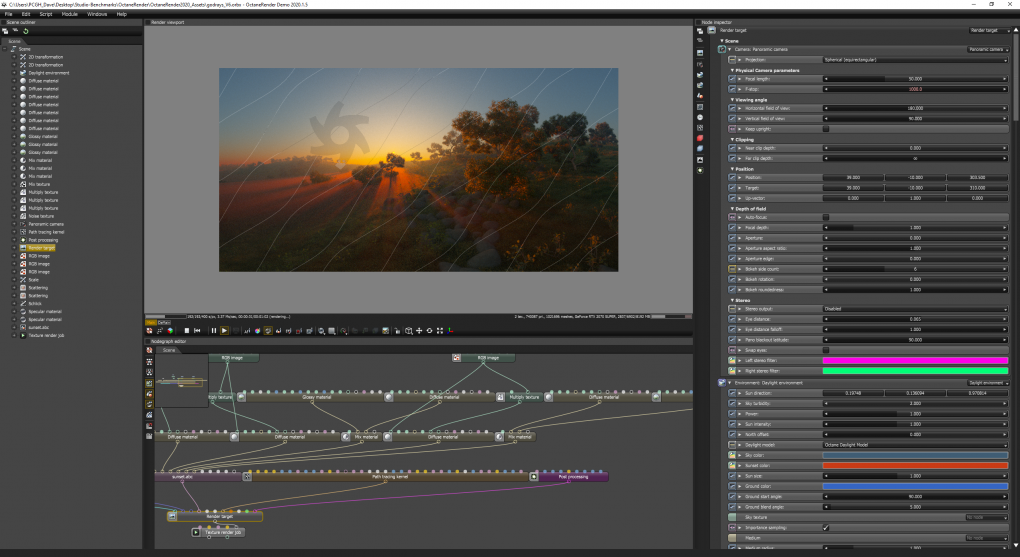
Task: Enable the Auto-focus checkbox
Action: tap(826, 217)
